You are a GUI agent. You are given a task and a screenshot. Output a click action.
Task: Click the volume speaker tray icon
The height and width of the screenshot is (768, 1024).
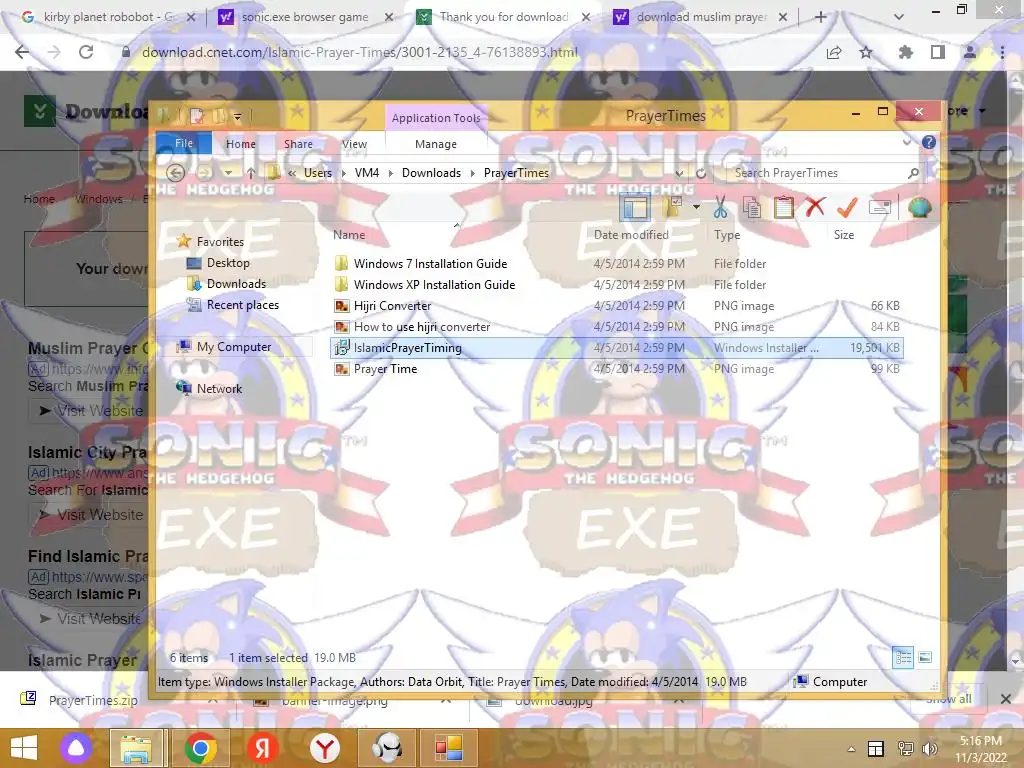(930, 748)
